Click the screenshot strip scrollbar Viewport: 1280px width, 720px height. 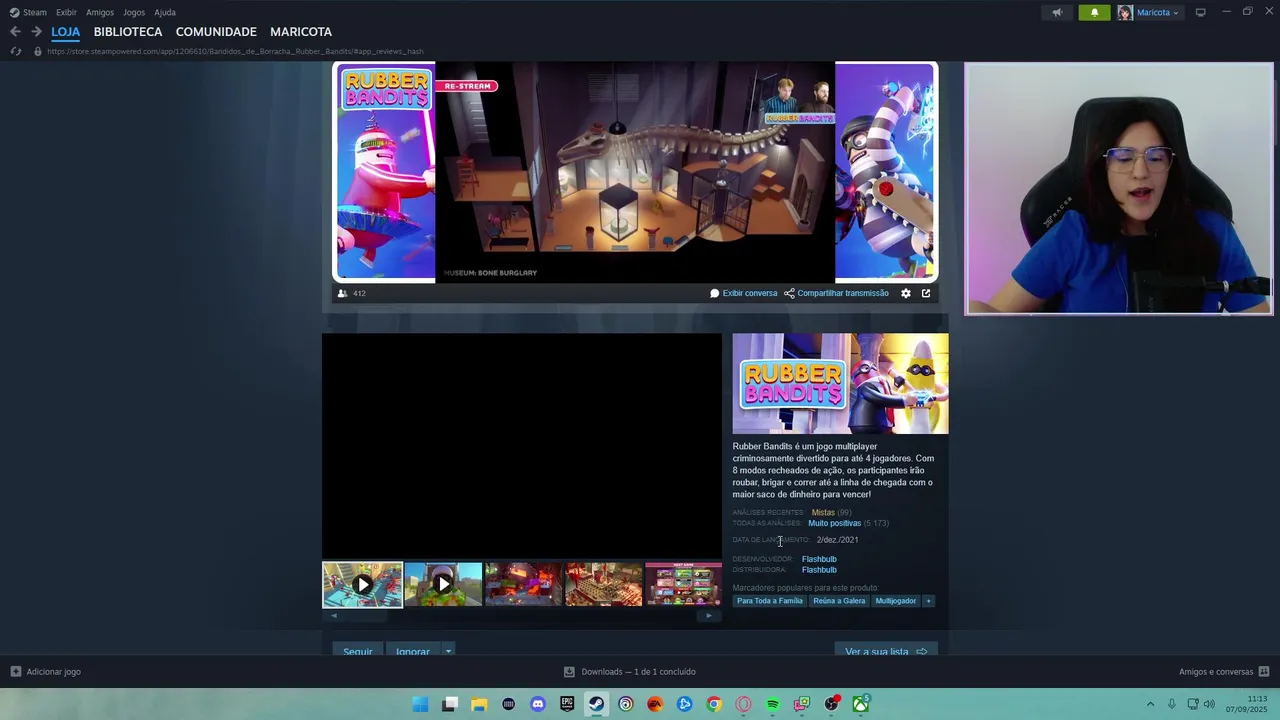coord(521,616)
